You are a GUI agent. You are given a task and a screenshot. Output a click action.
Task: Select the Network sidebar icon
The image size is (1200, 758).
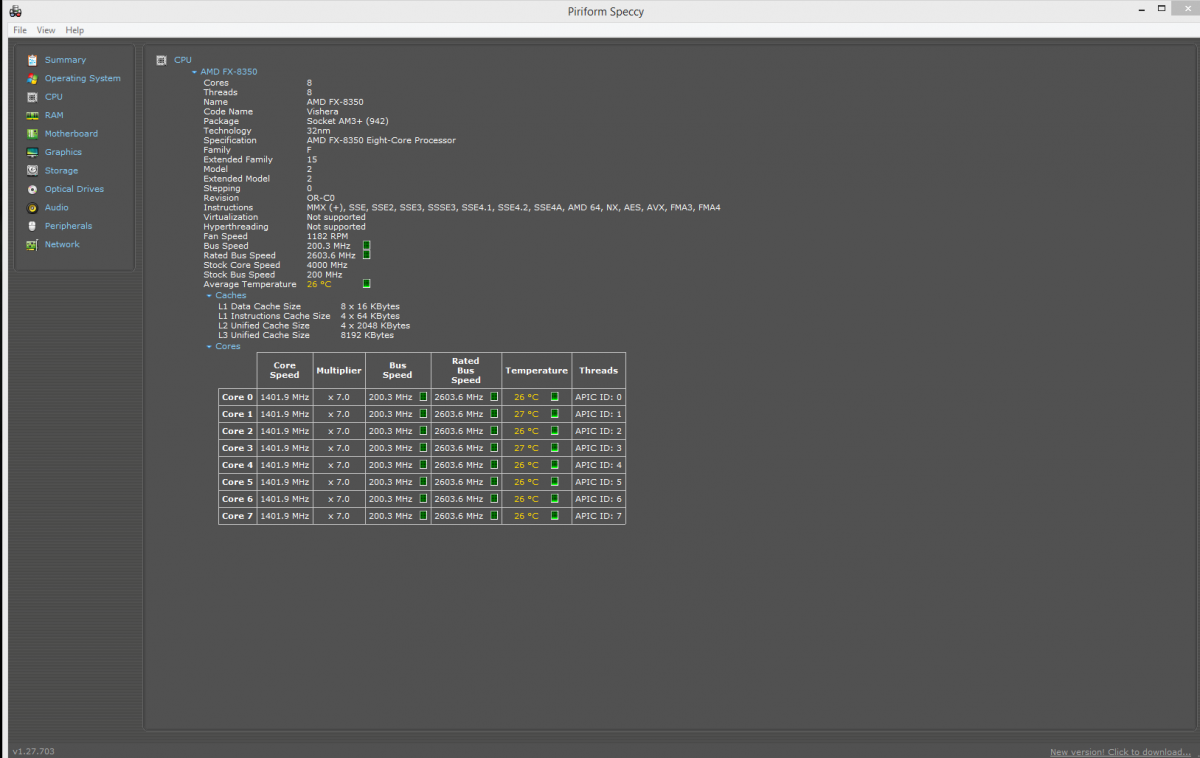(x=33, y=245)
